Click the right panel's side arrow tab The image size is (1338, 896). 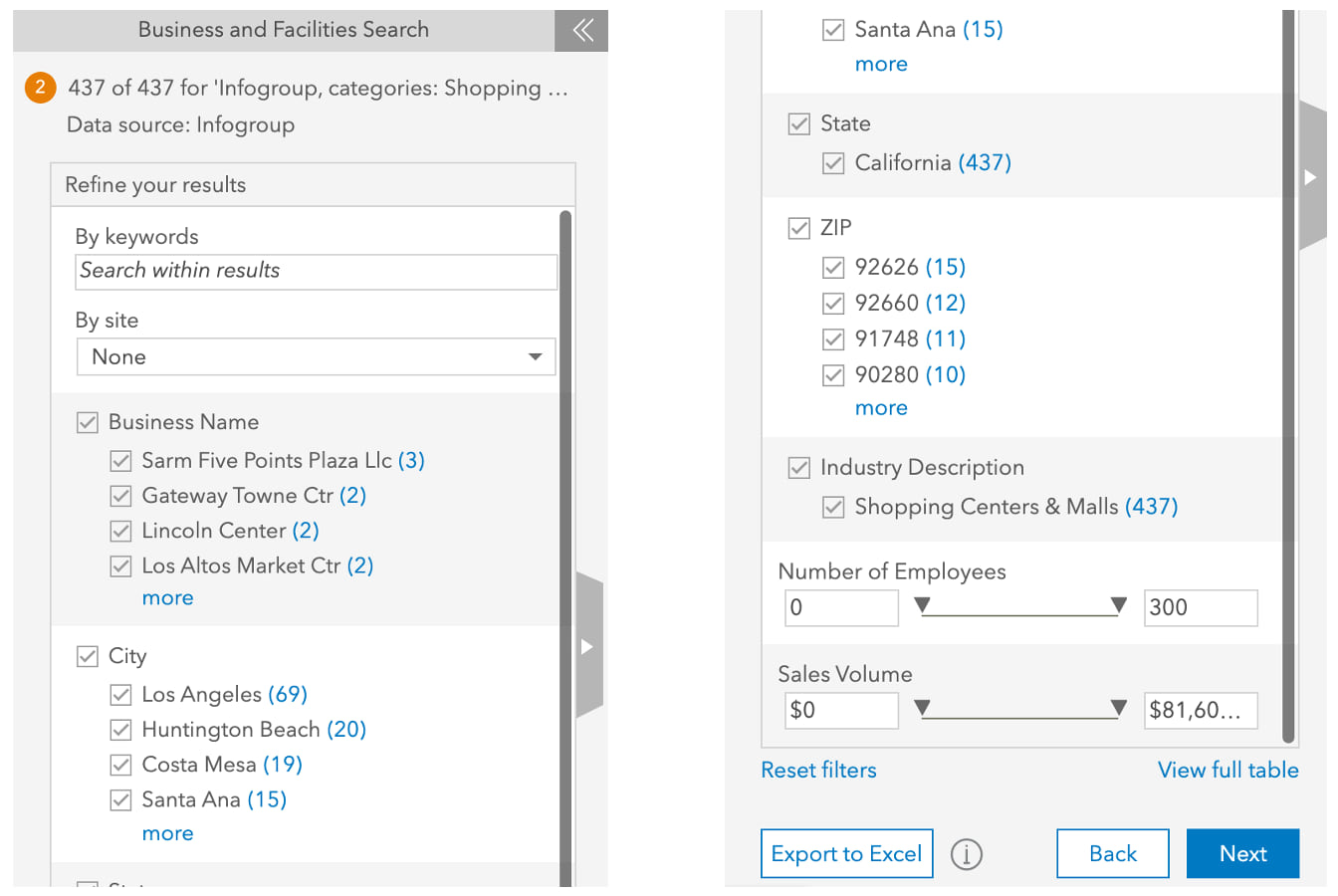point(1311,177)
